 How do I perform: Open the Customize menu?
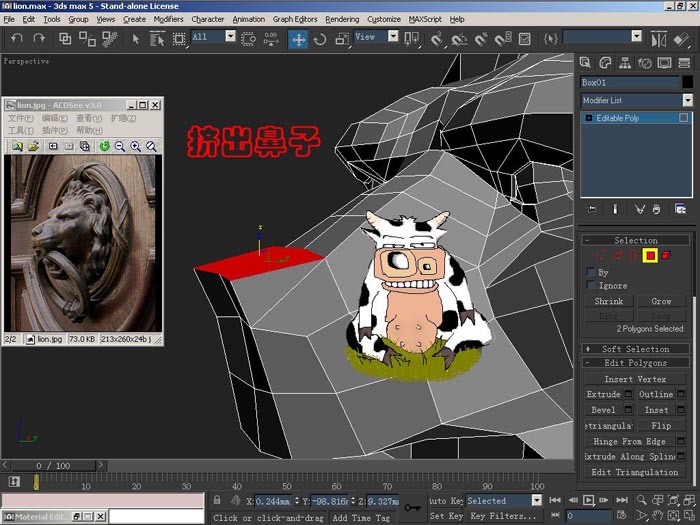click(383, 19)
